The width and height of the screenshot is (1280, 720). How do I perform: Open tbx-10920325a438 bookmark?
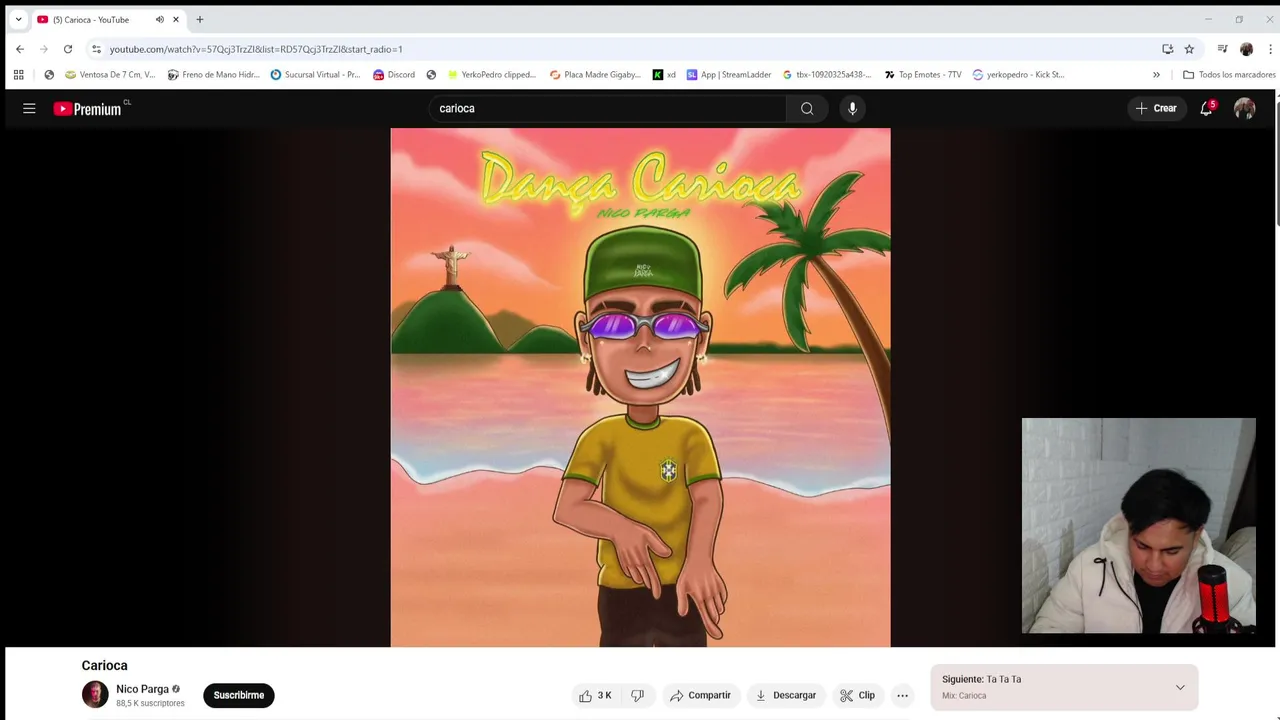pyautogui.click(x=827, y=74)
